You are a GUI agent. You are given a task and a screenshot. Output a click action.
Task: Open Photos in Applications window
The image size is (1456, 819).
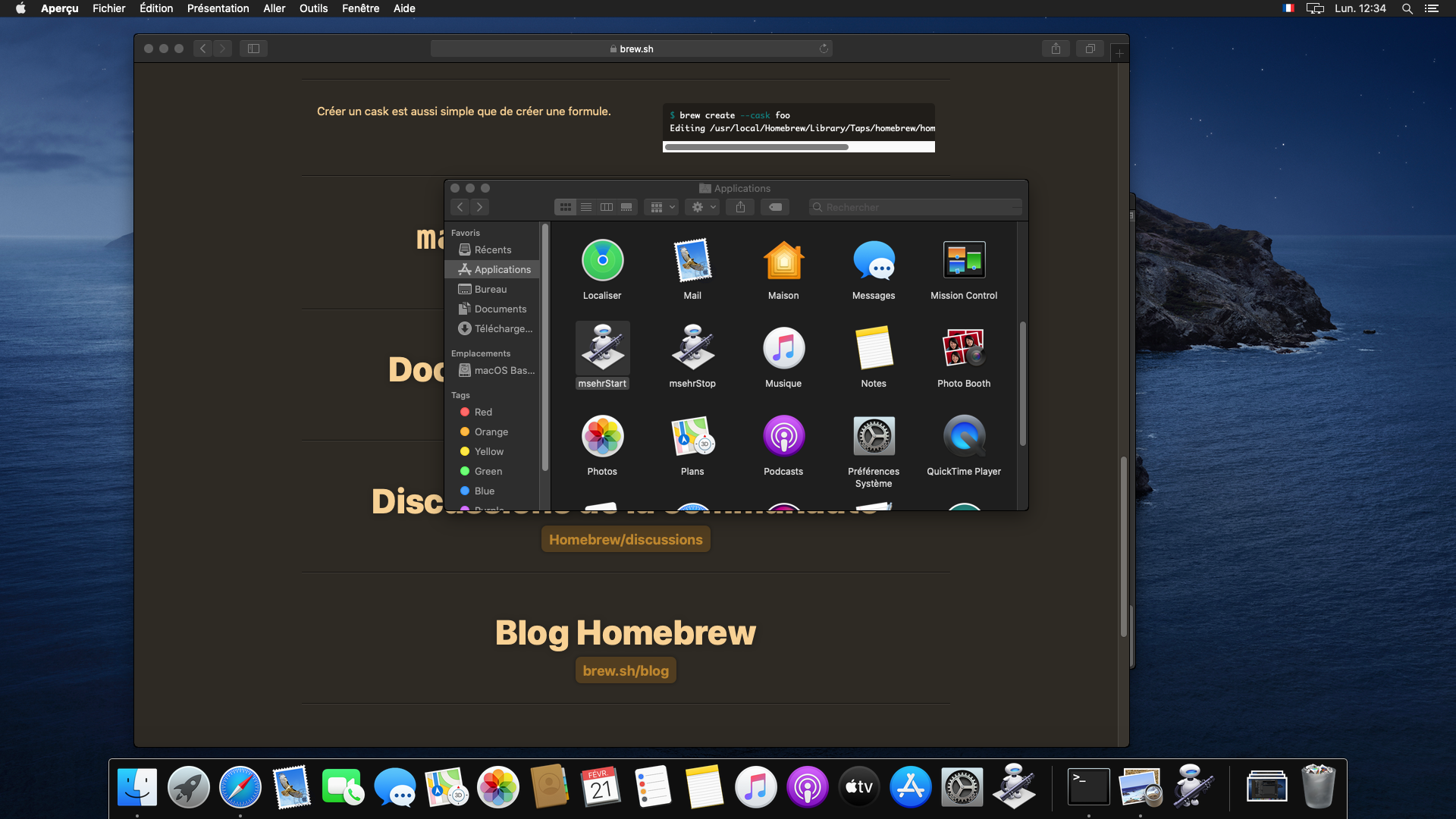point(602,436)
